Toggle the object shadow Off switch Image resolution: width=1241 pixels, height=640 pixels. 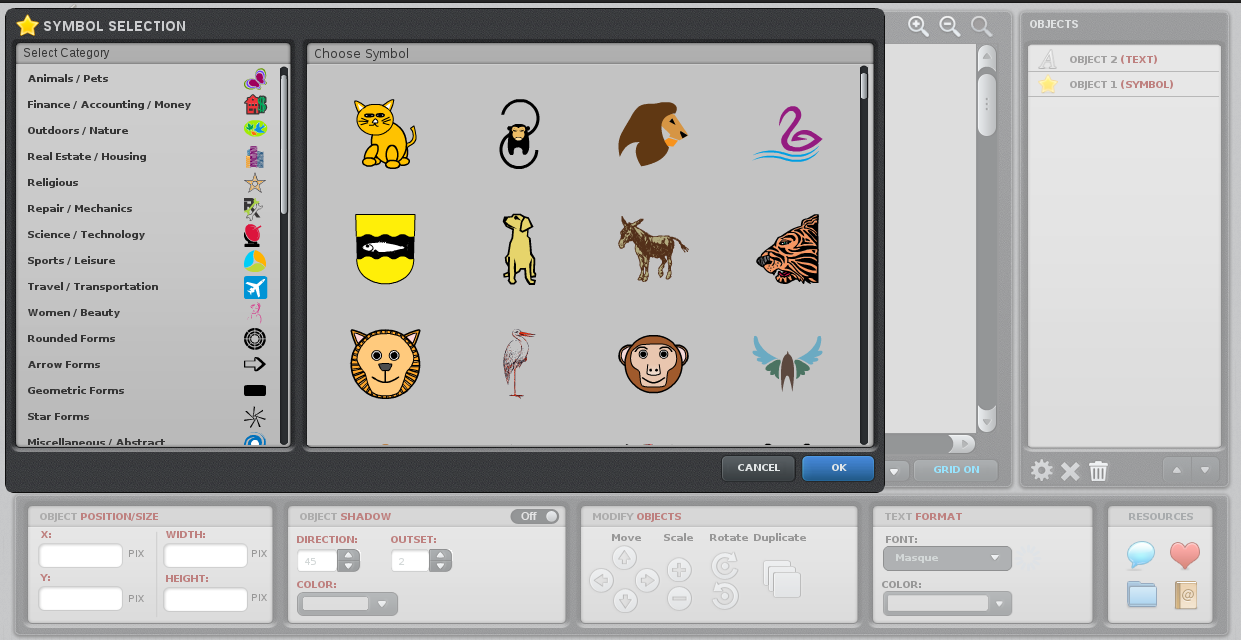pyautogui.click(x=535, y=516)
